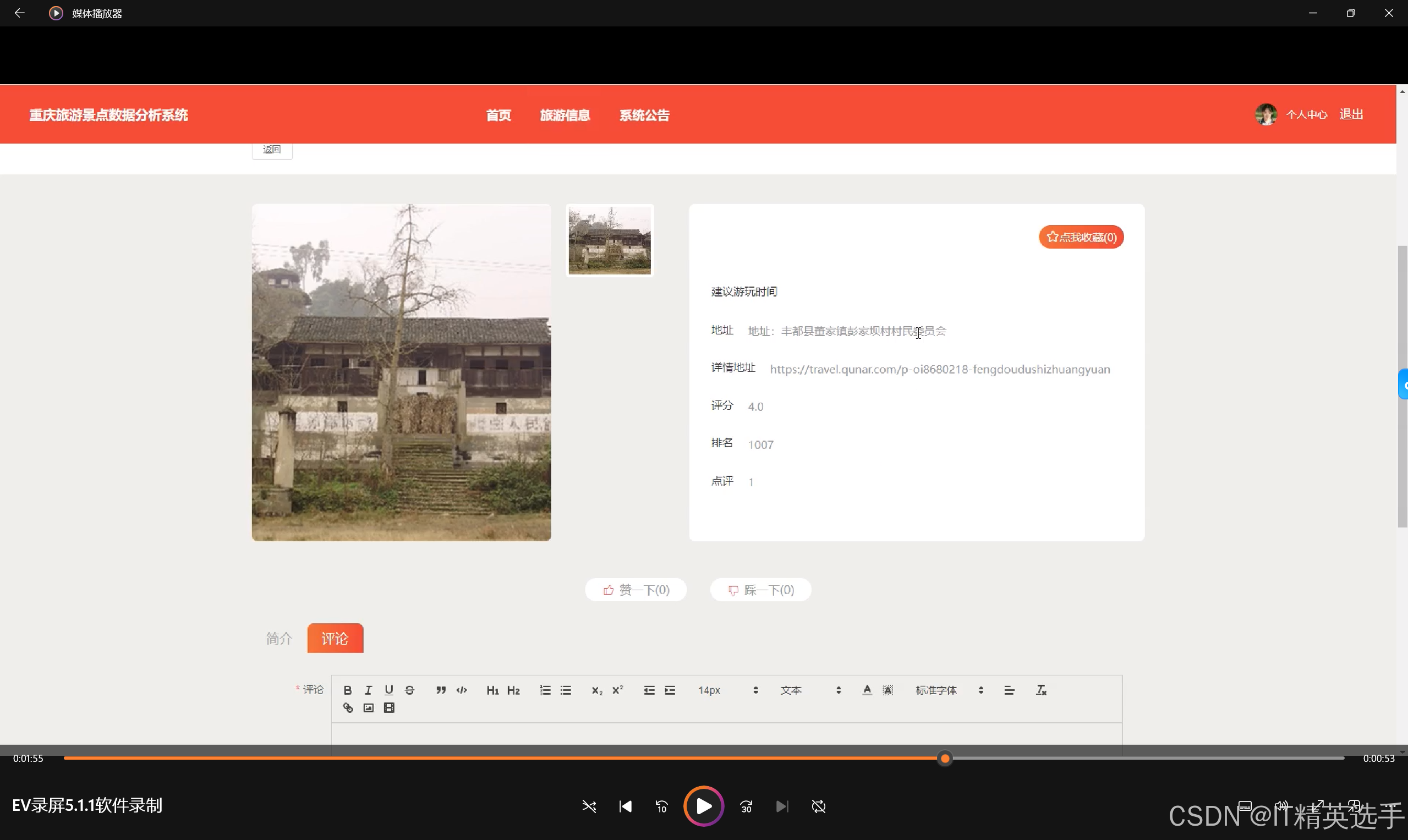Image resolution: width=1408 pixels, height=840 pixels.
Task: Create an ordered numbered list
Action: [545, 690]
